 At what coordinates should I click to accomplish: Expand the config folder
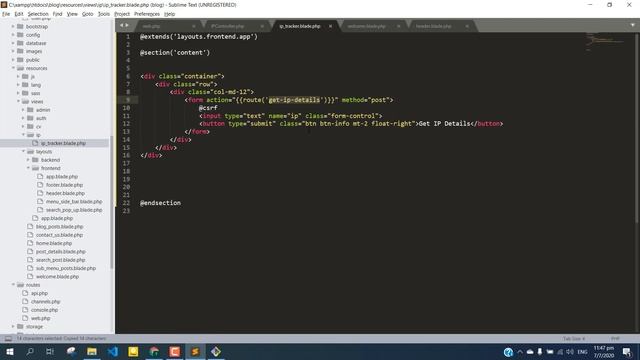[13, 35]
